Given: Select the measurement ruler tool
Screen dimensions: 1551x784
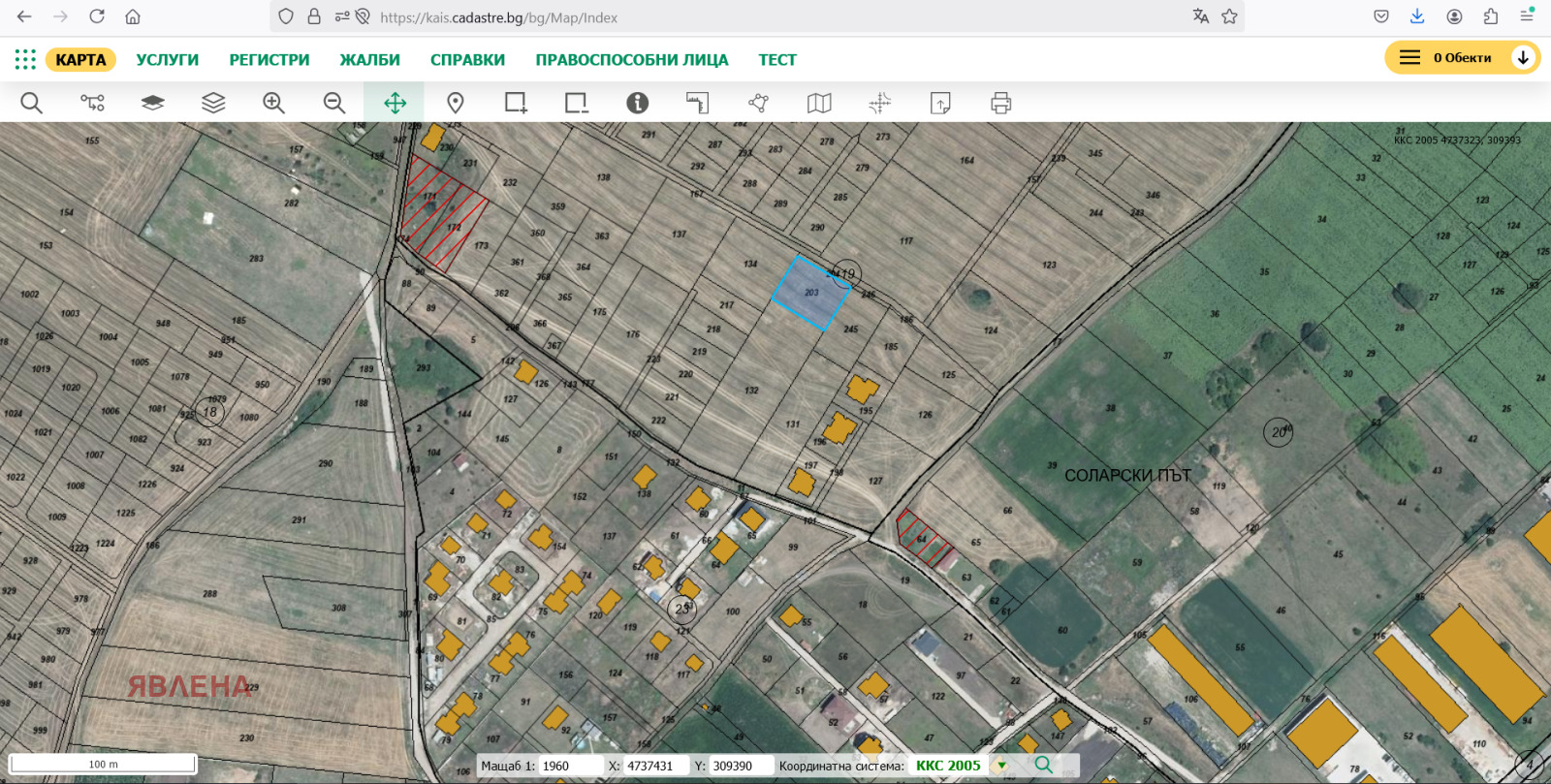Looking at the screenshot, I should coord(698,103).
